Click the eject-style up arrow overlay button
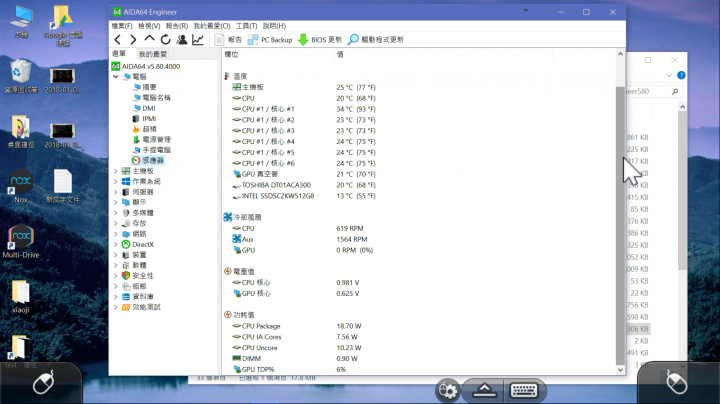 tap(484, 390)
